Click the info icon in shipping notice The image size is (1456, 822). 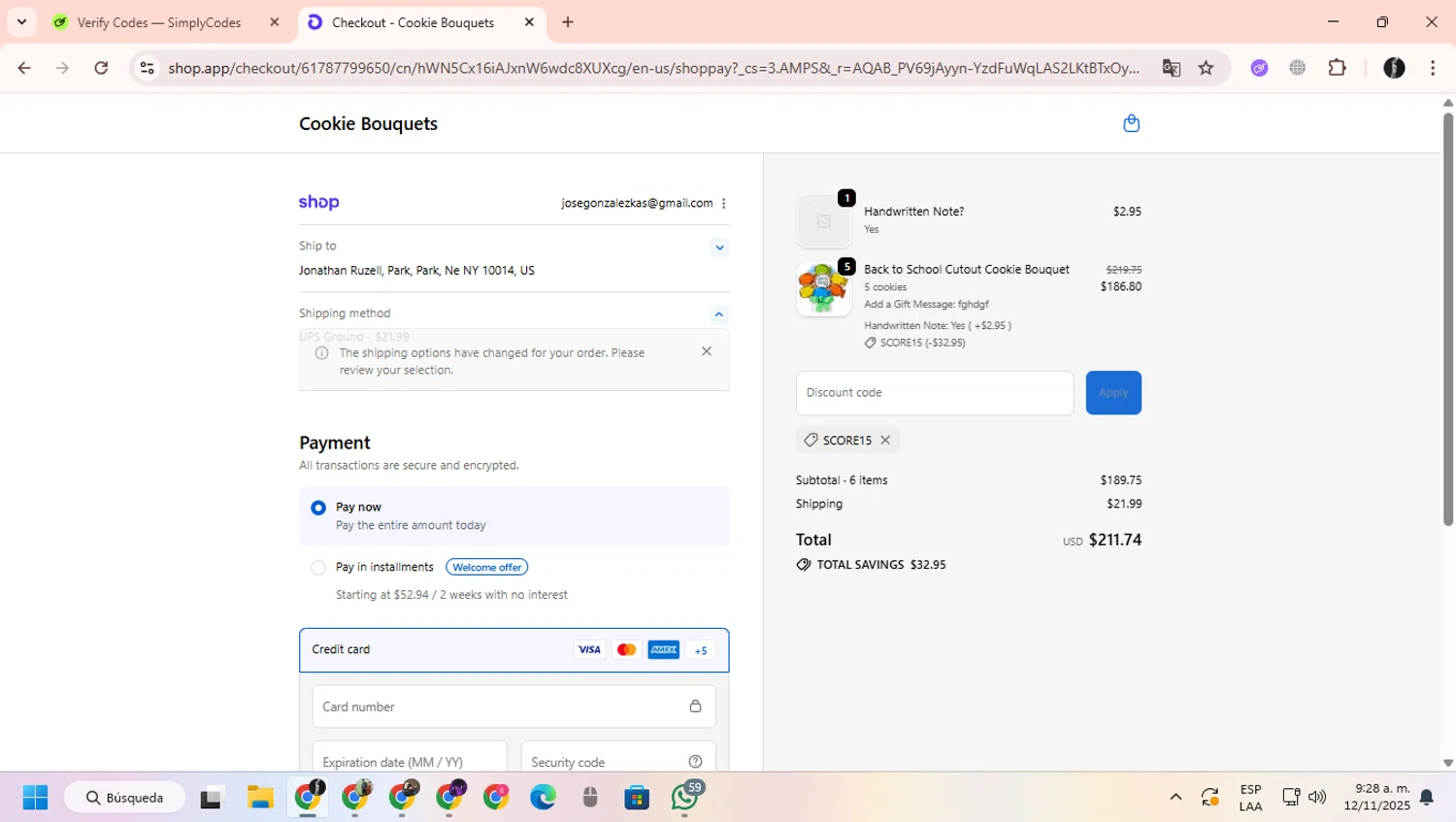click(322, 353)
